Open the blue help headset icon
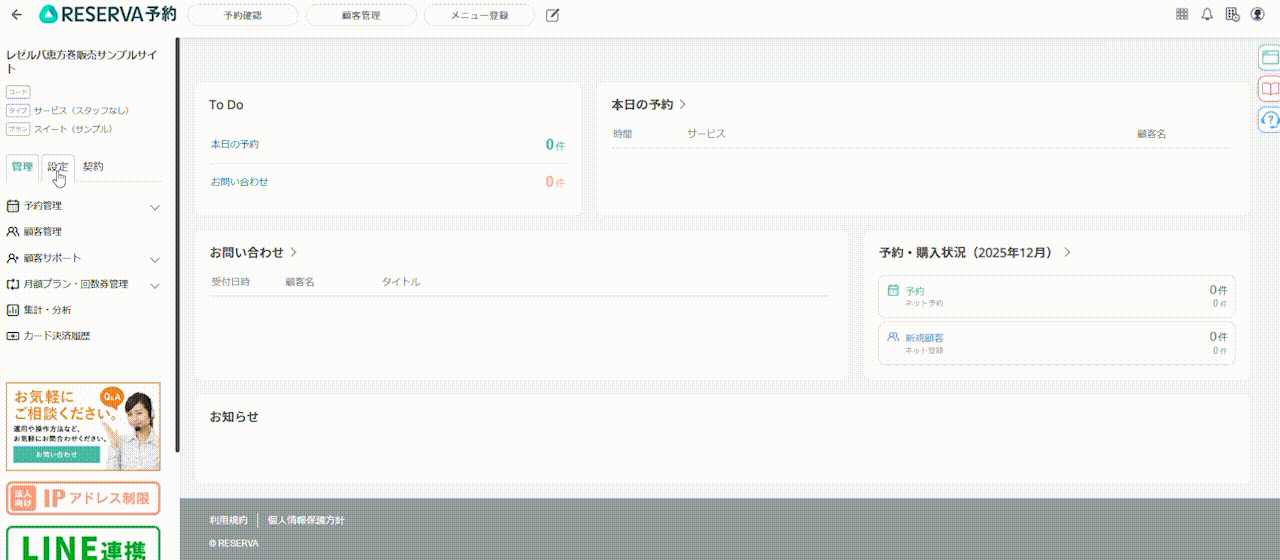Viewport: 1280px width, 560px height. click(1270, 120)
